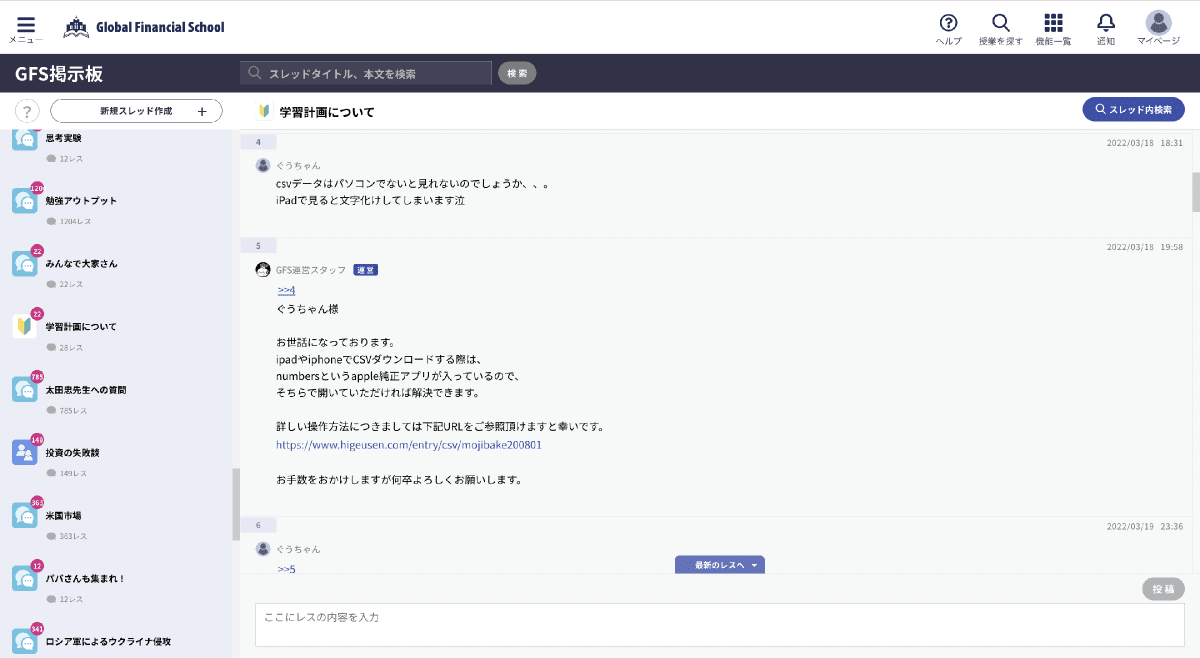Select the 太田忠先生への質問 thread
The height and width of the screenshot is (658, 1200).
point(85,389)
